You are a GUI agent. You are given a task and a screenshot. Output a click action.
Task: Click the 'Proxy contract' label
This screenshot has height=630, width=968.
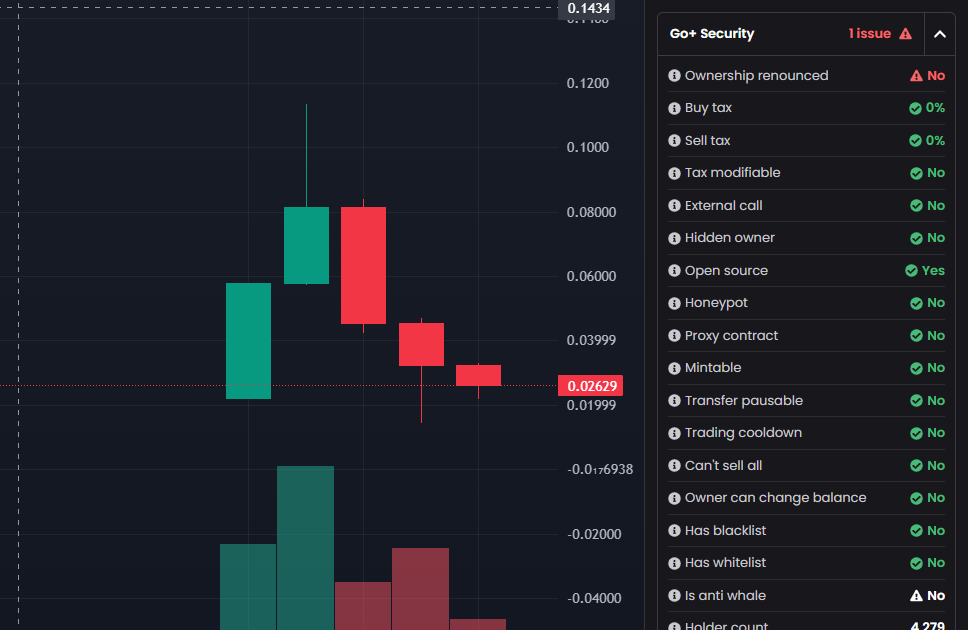pos(731,335)
